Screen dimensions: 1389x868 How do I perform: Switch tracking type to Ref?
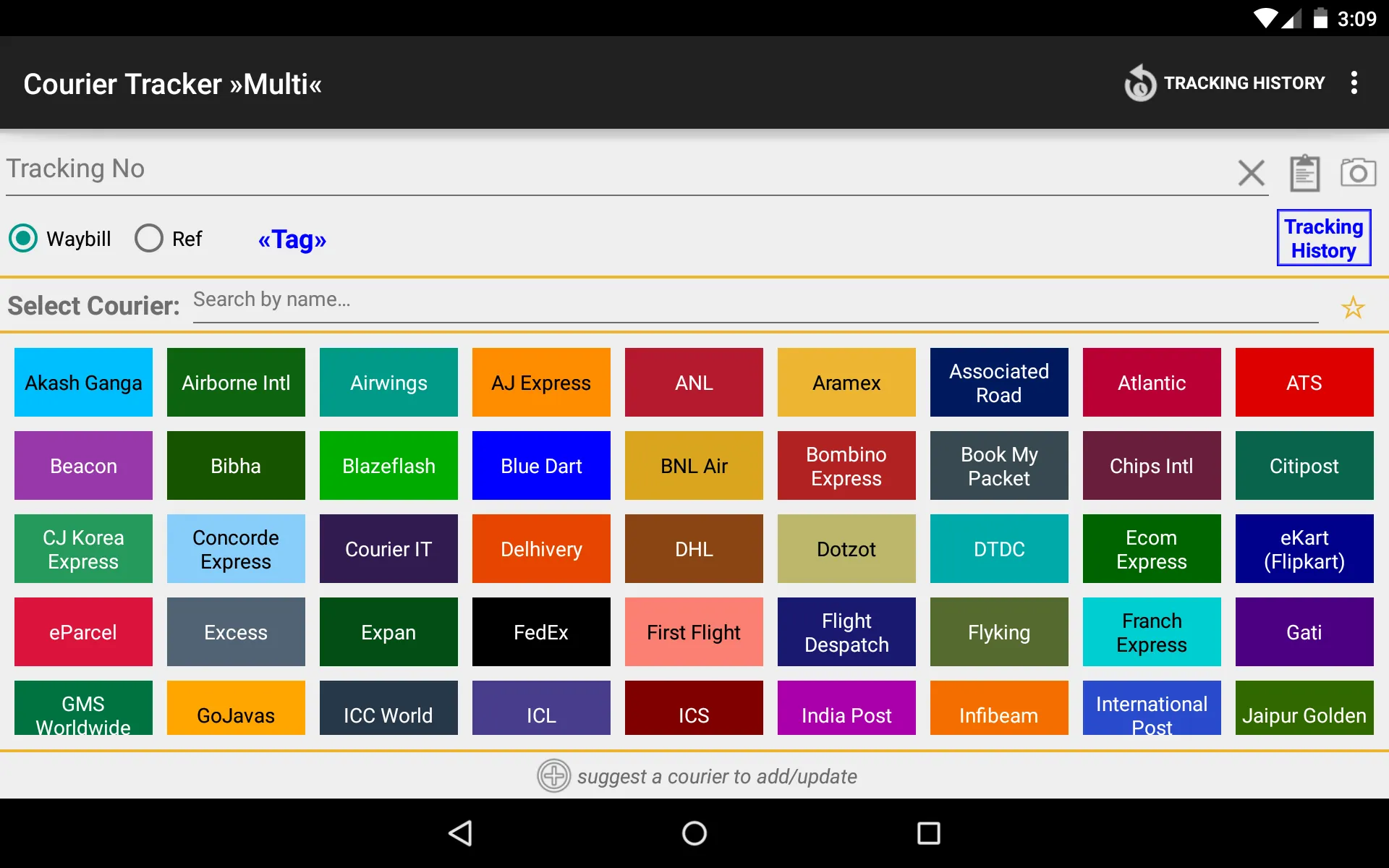point(148,238)
